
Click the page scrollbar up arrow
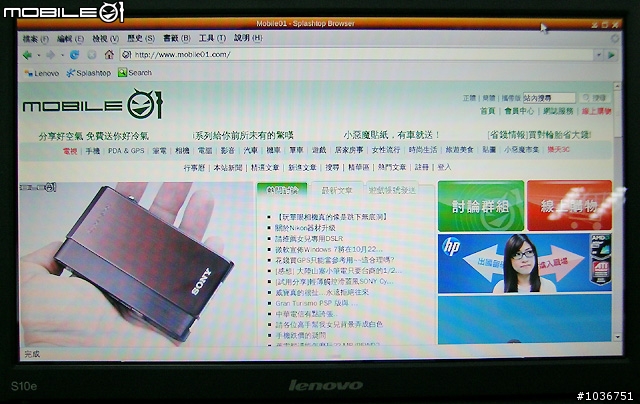(x=617, y=86)
